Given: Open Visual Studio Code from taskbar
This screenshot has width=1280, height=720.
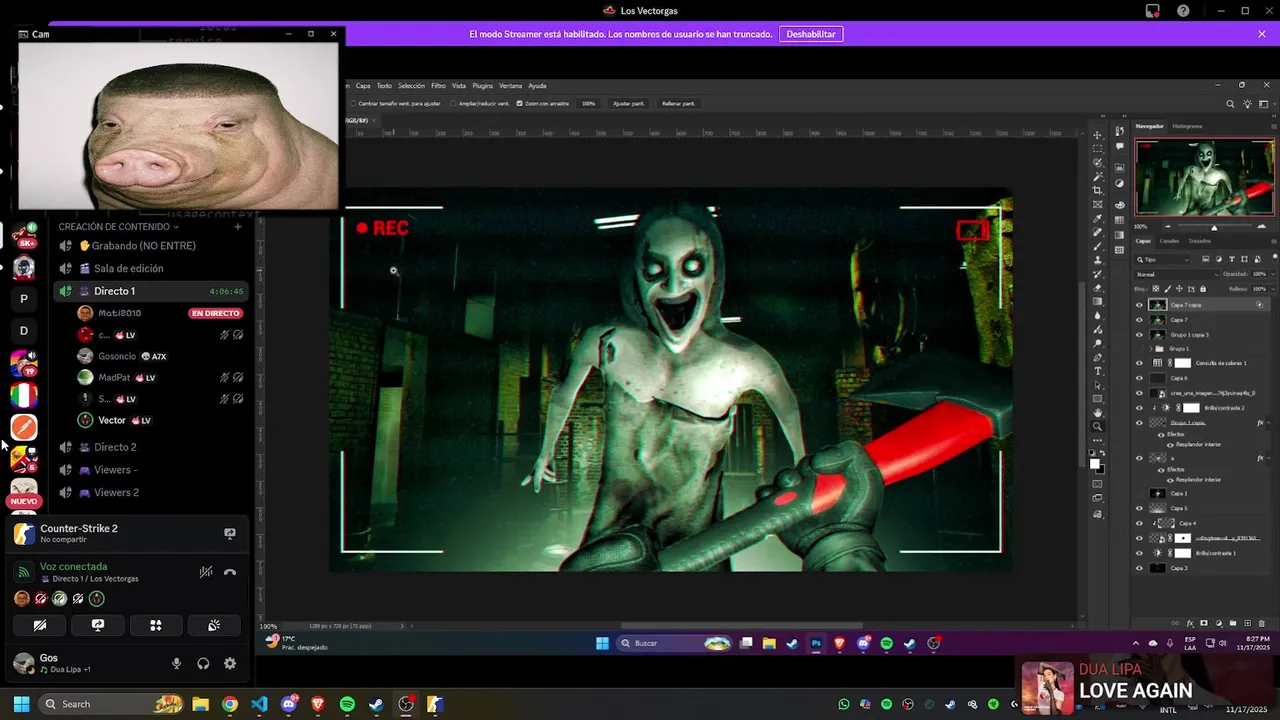Looking at the screenshot, I should coord(259,704).
